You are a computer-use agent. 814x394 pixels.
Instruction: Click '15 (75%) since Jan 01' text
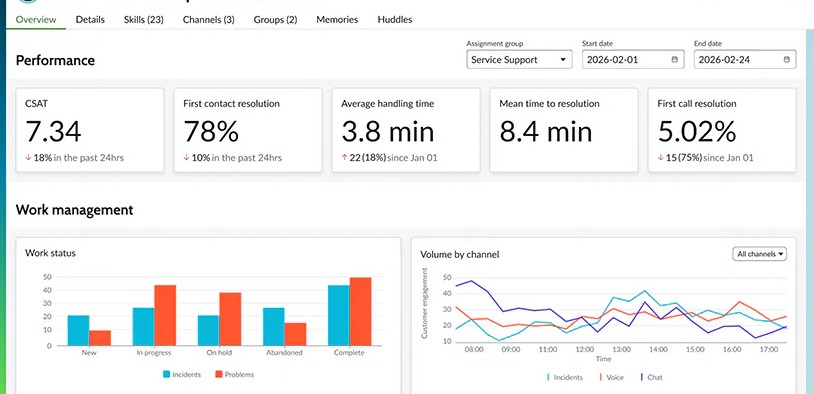coord(710,158)
